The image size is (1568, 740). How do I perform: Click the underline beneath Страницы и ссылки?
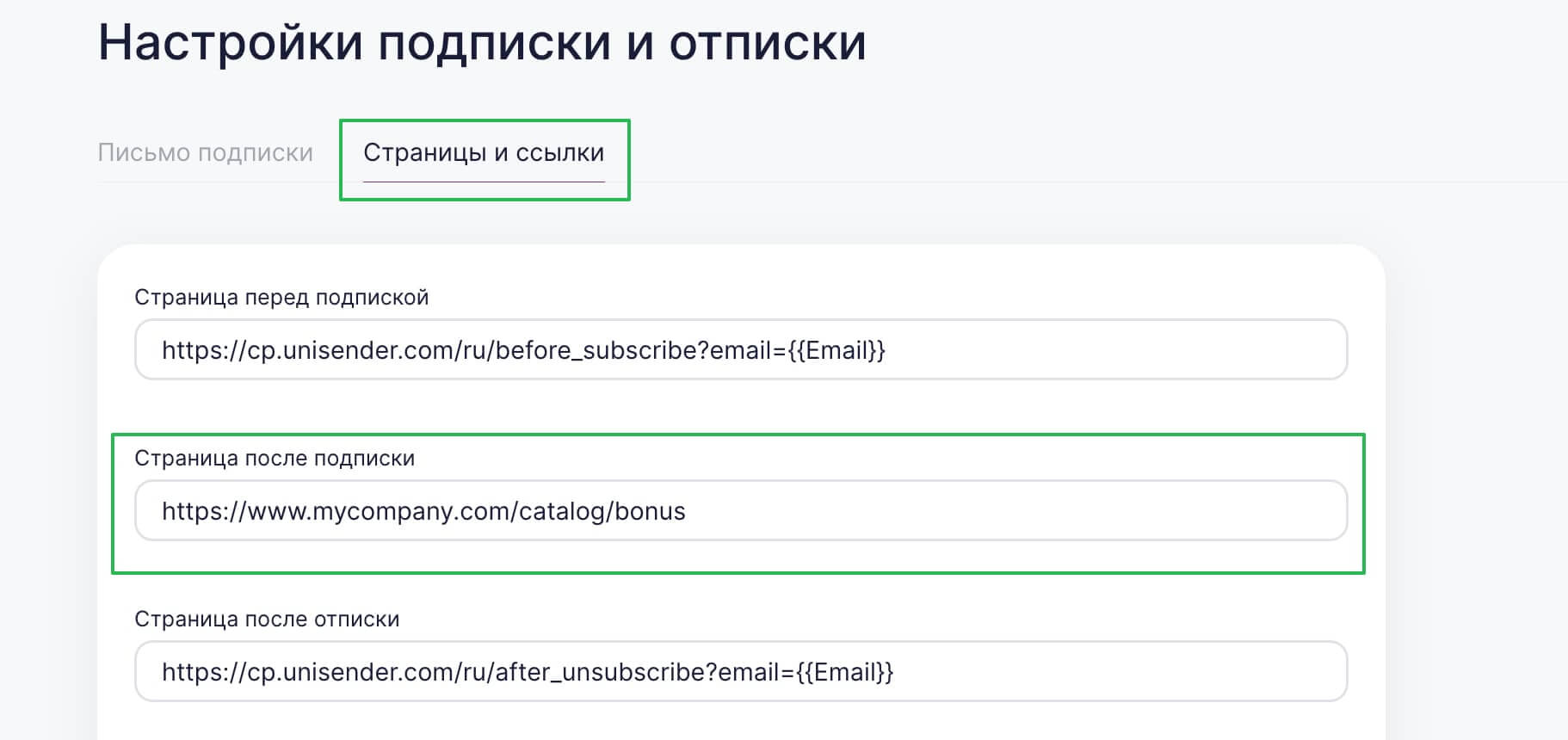[484, 182]
